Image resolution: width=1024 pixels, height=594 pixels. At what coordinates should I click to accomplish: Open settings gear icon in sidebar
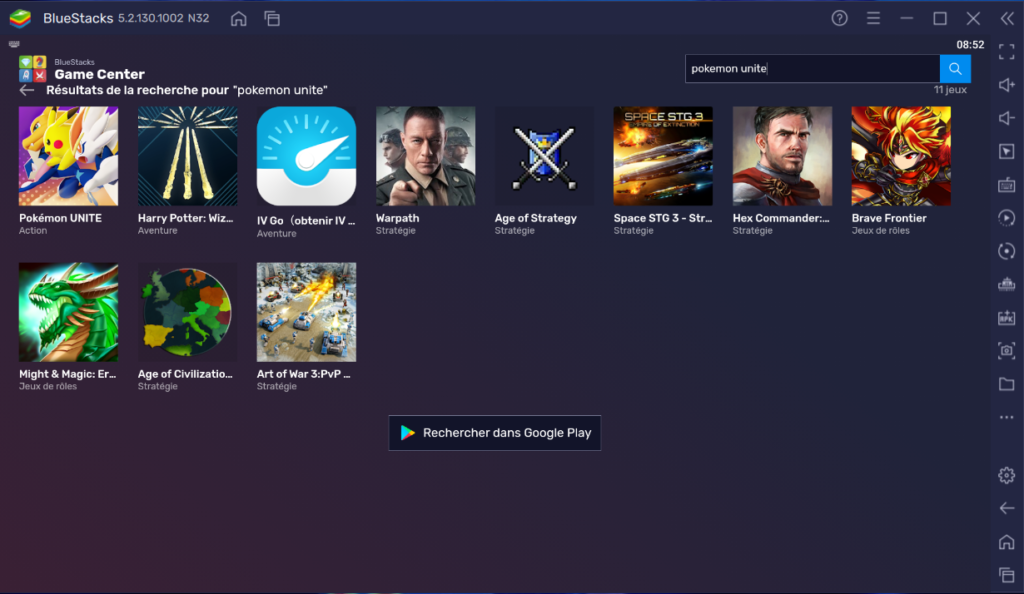click(x=1006, y=475)
